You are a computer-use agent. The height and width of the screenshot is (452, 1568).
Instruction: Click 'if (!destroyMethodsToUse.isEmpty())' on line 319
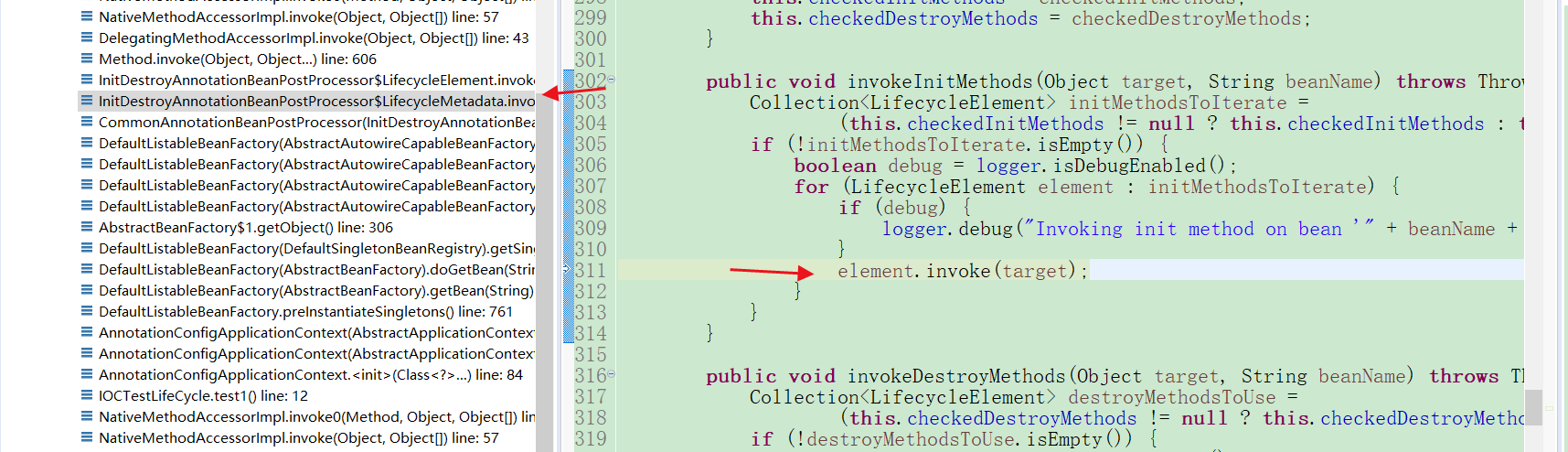[954, 439]
